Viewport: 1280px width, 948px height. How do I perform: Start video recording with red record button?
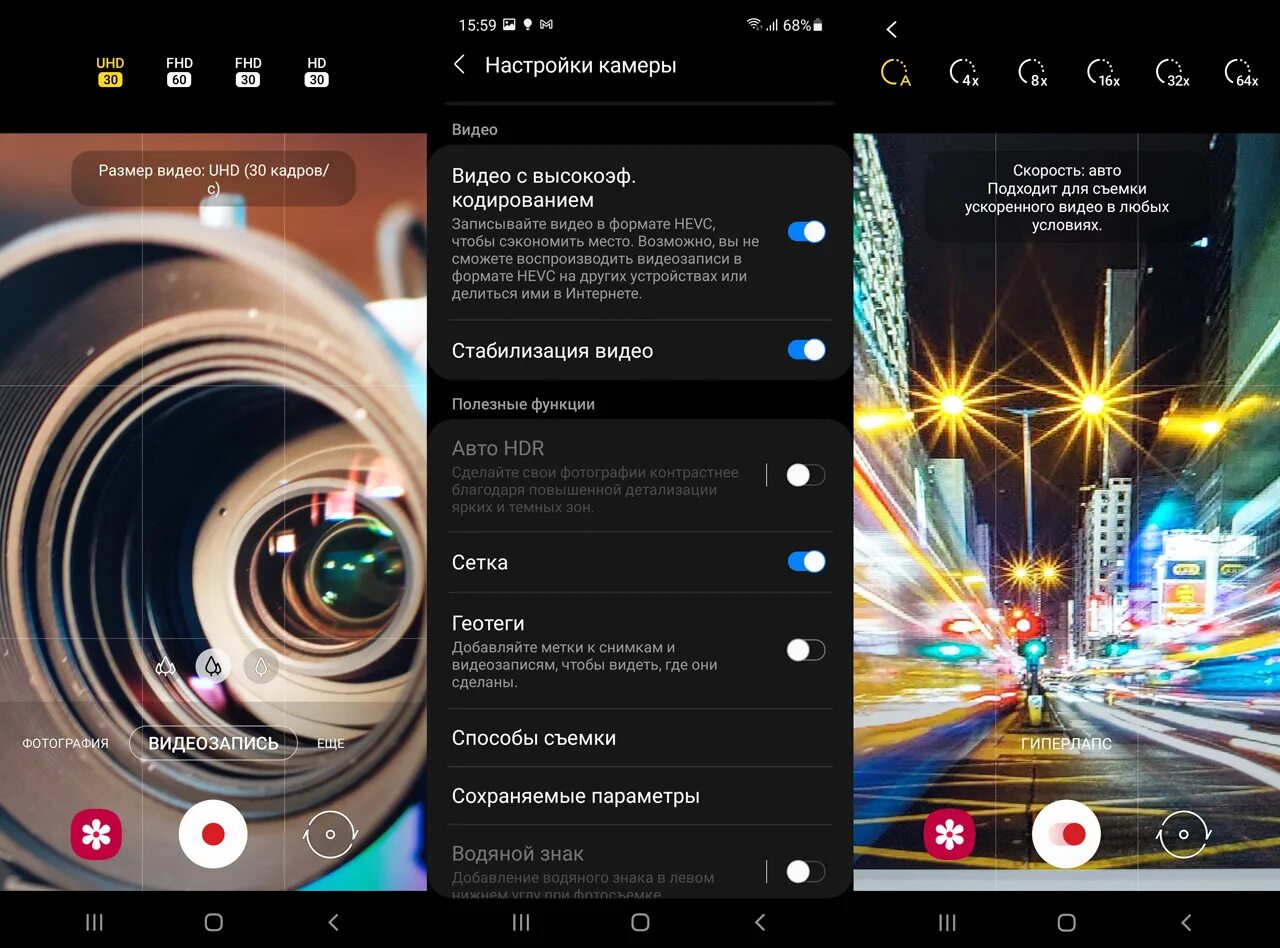[x=213, y=834]
